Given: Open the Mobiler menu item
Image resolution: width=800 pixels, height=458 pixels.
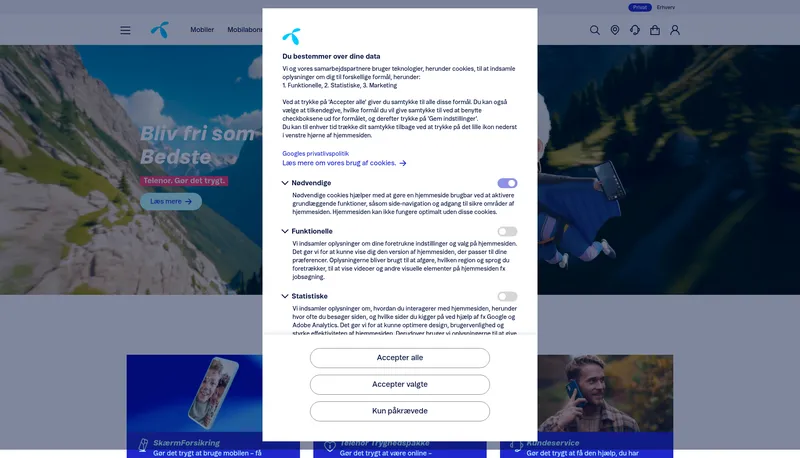Looking at the screenshot, I should [202, 30].
